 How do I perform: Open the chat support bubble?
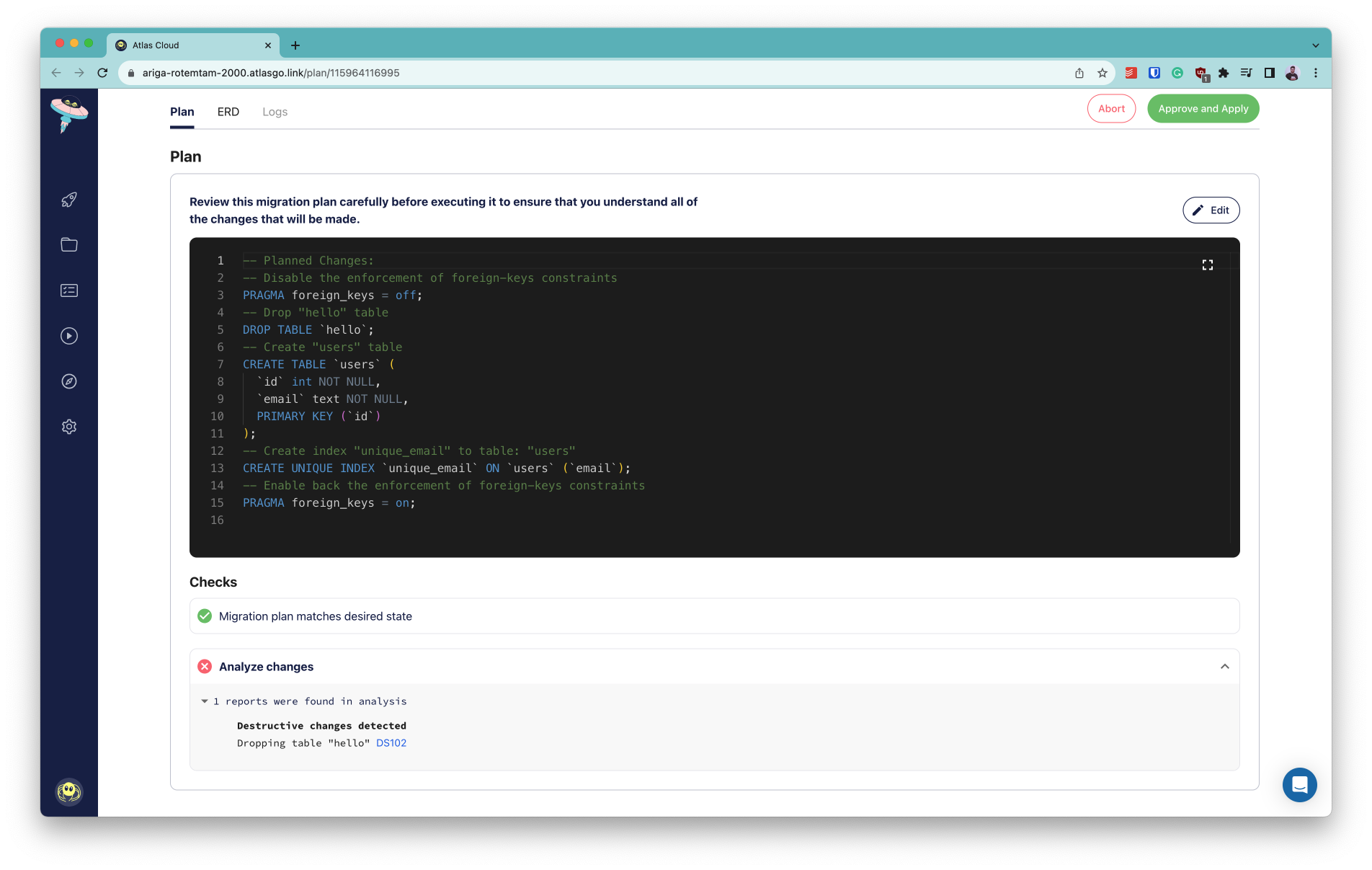coord(1299,785)
